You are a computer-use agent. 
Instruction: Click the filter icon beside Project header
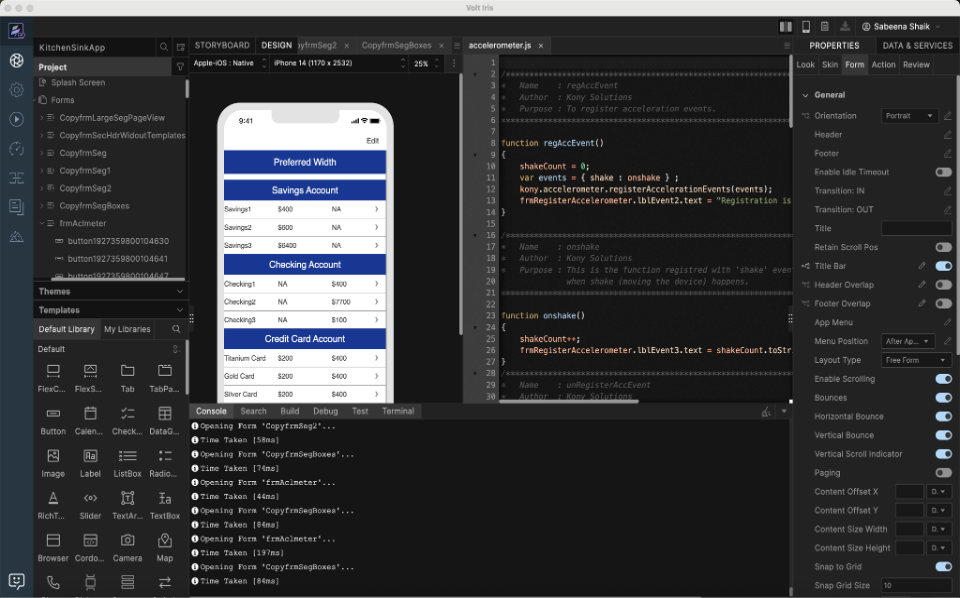point(180,67)
